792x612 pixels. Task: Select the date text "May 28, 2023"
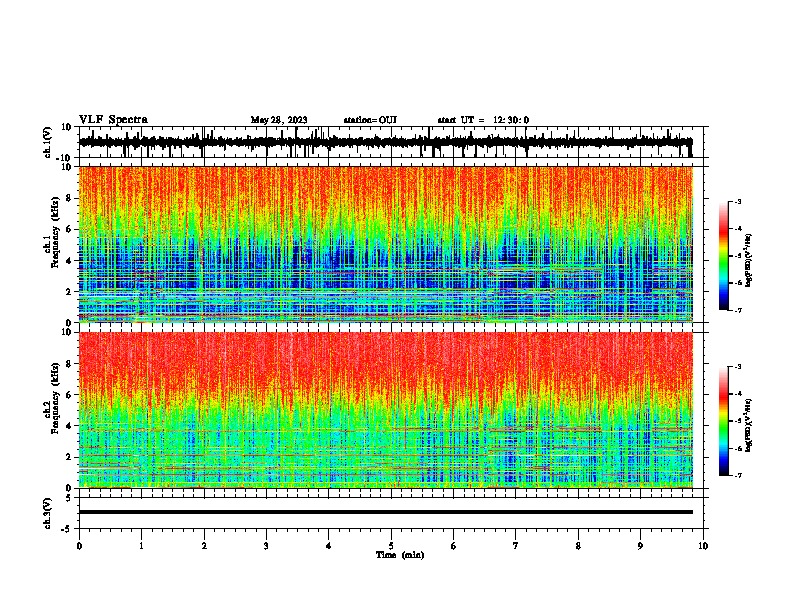coord(279,120)
